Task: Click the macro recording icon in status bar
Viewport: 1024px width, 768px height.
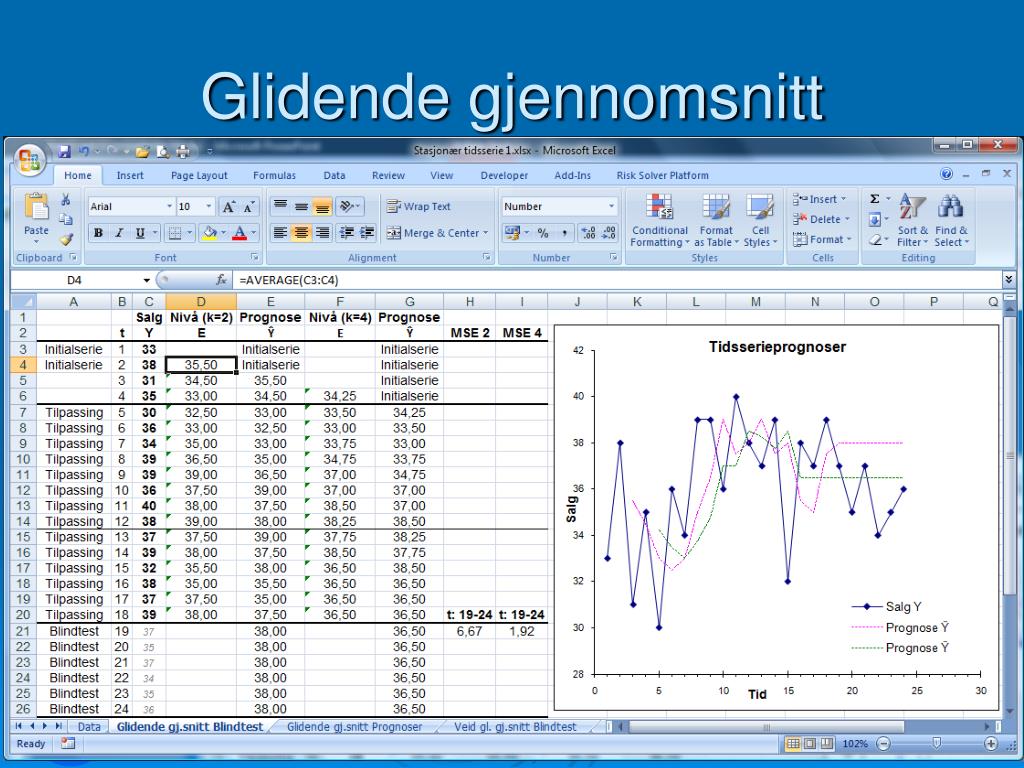Action: tap(67, 743)
